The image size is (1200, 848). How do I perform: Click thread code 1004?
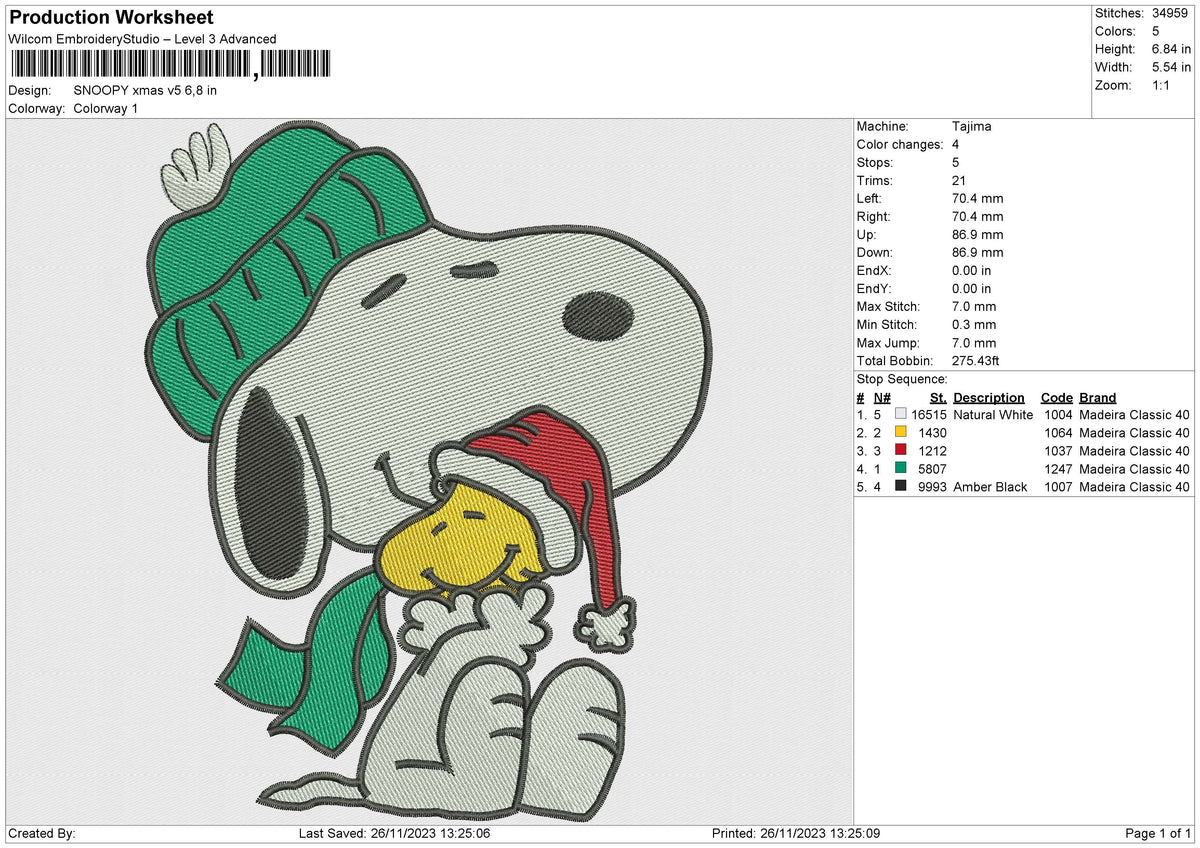coord(1058,415)
